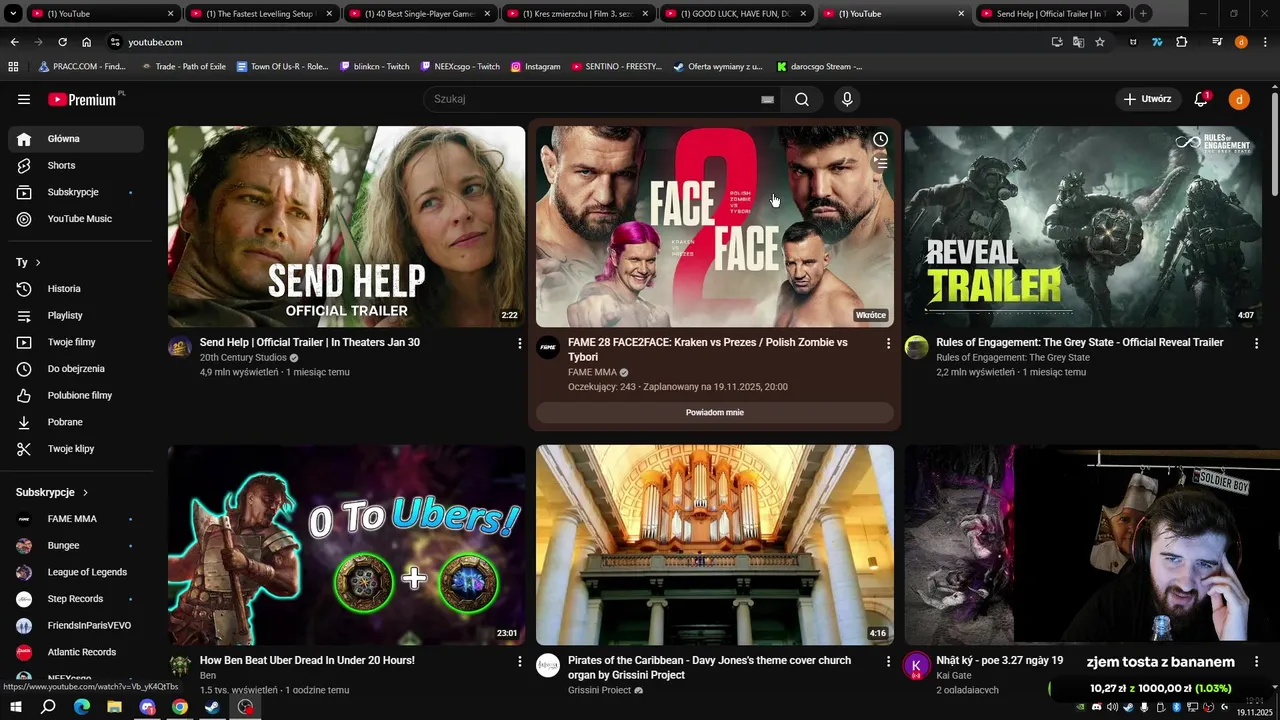The image size is (1280, 720).
Task: Open Bungee channel subscription
Action: pos(76,545)
